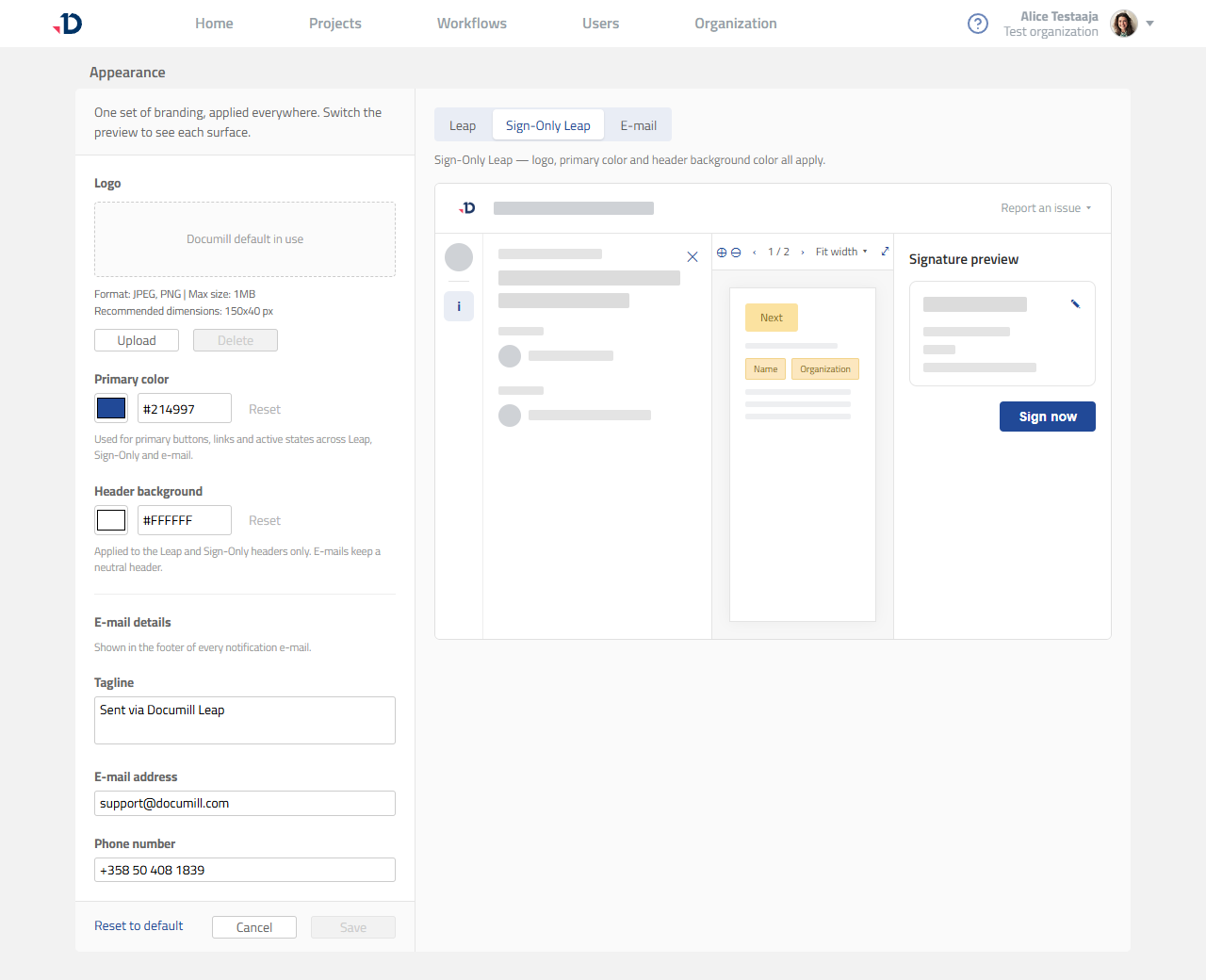Click the logo drop zone area
Viewport: 1206px width, 980px height.
pos(245,239)
